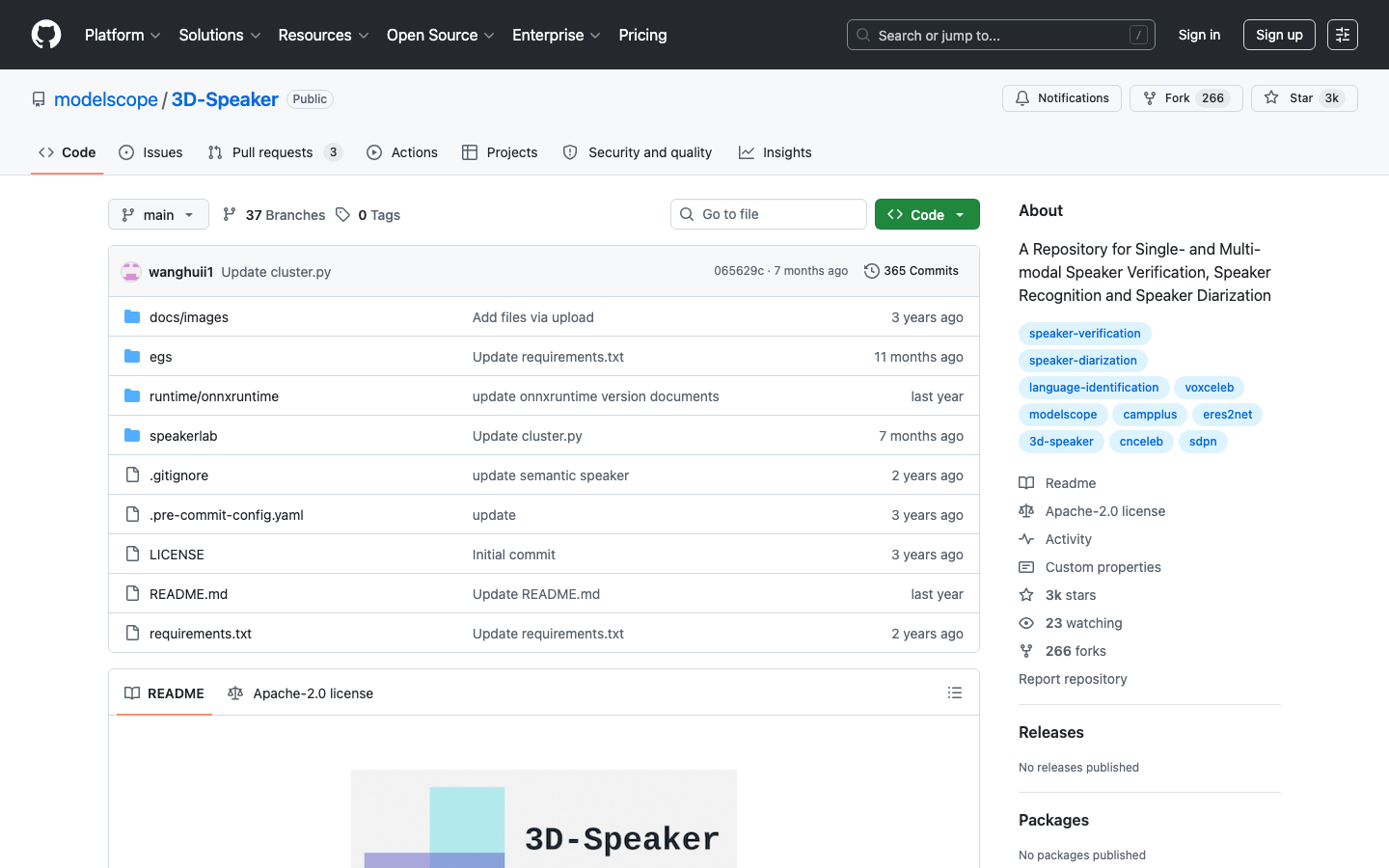Expand the Solutions menu
Image resolution: width=1389 pixels, height=868 pixels.
pyautogui.click(x=220, y=35)
